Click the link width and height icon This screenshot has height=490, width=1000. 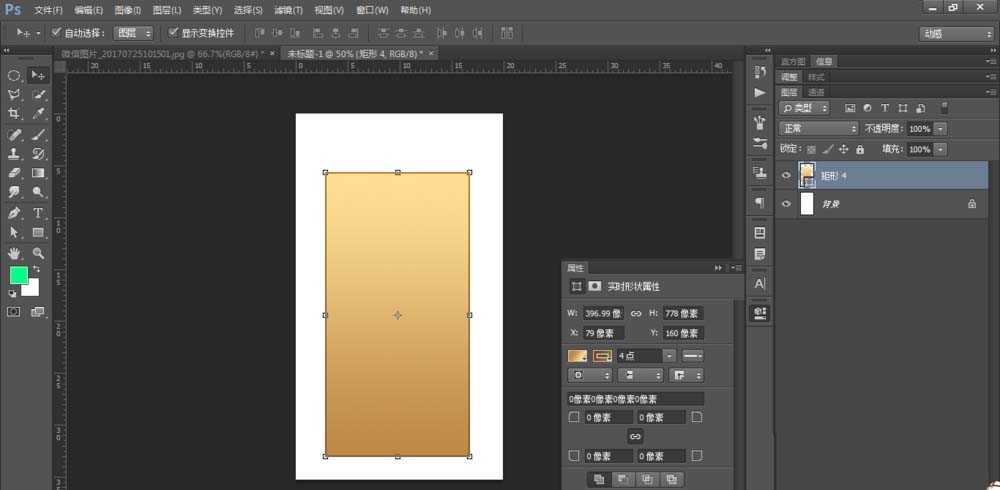pyautogui.click(x=636, y=314)
